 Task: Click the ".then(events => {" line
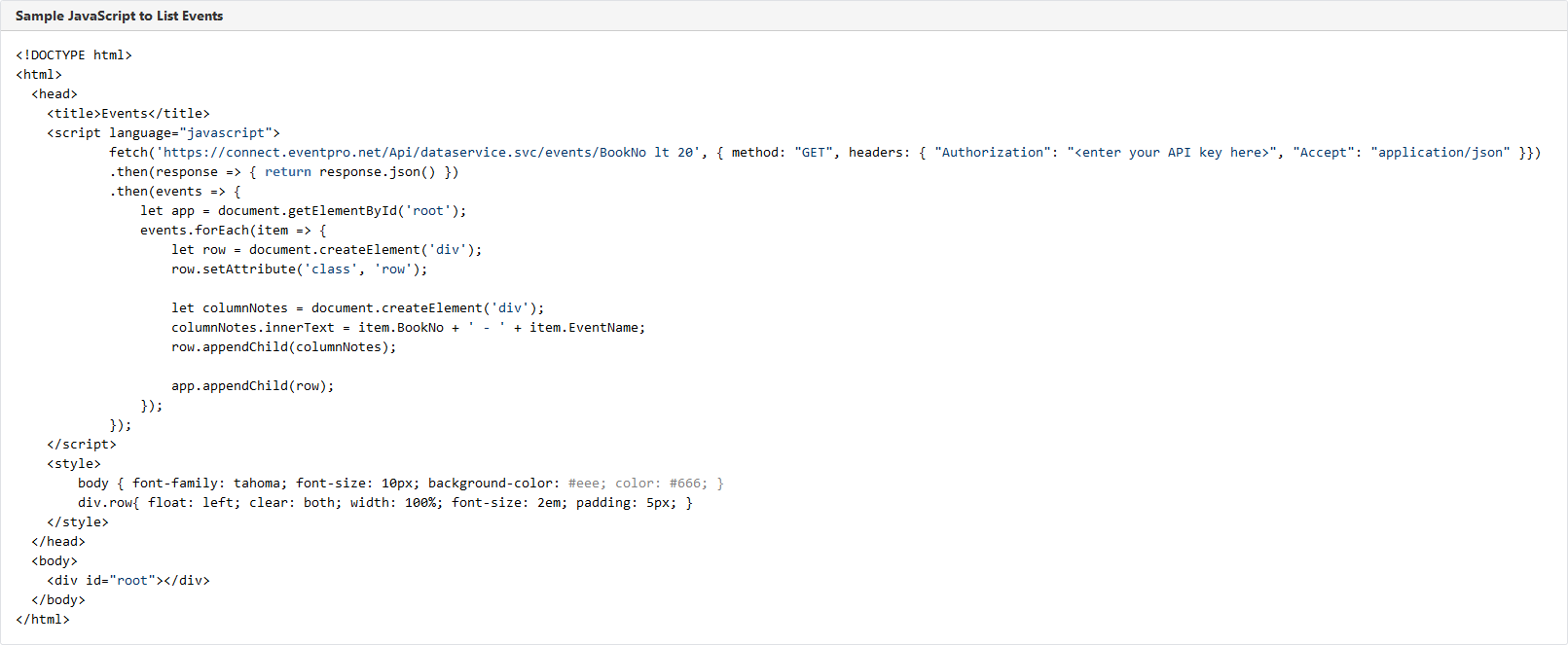175,192
